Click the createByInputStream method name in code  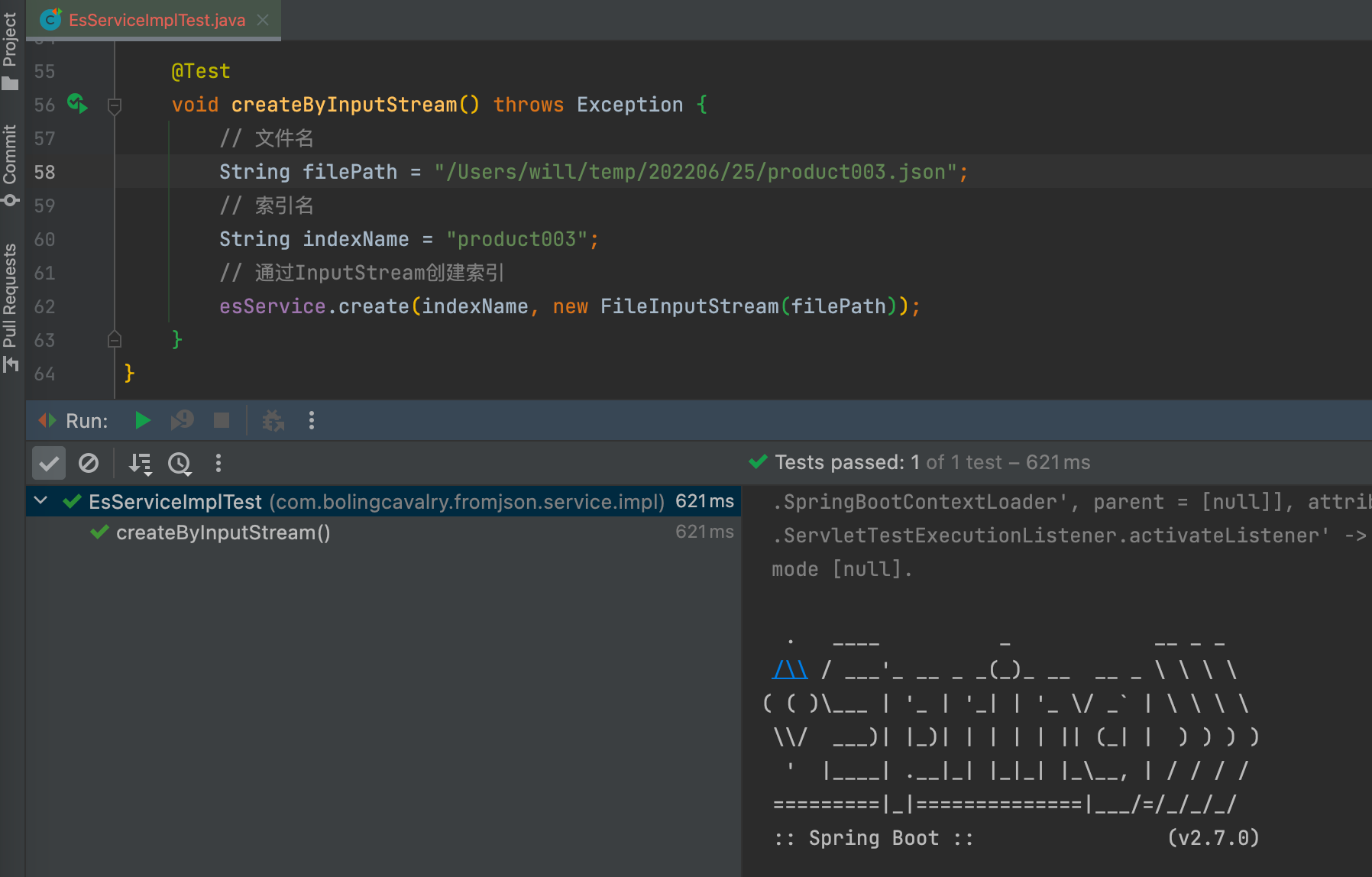(345, 105)
